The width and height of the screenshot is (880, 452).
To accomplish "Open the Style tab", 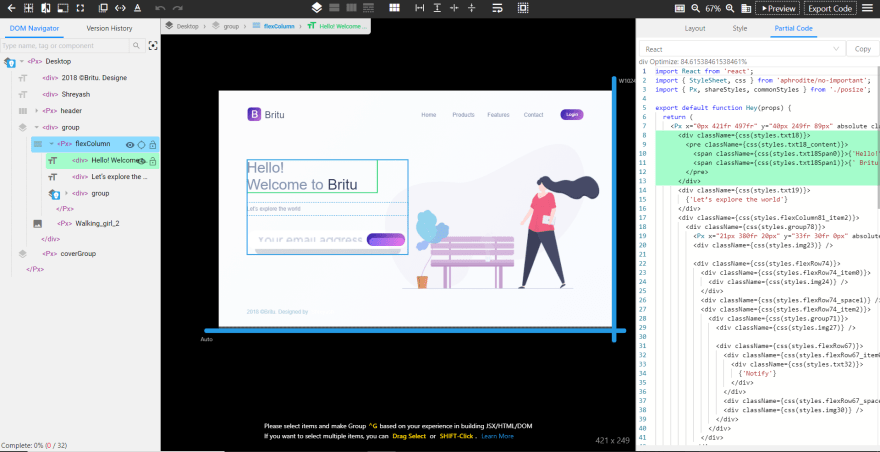I will (x=740, y=29).
